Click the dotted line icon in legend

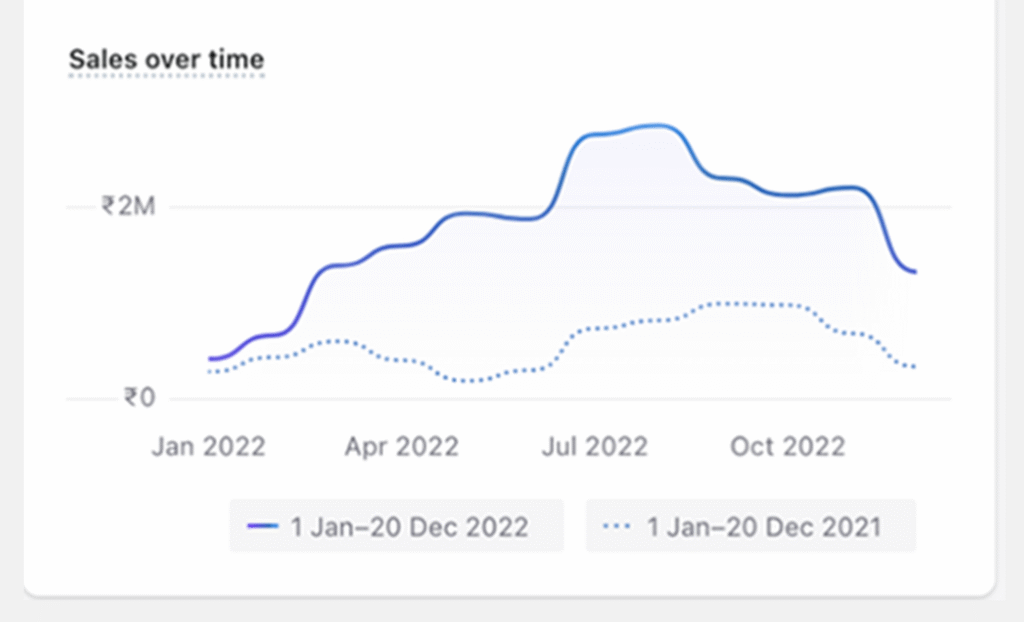click(x=618, y=526)
